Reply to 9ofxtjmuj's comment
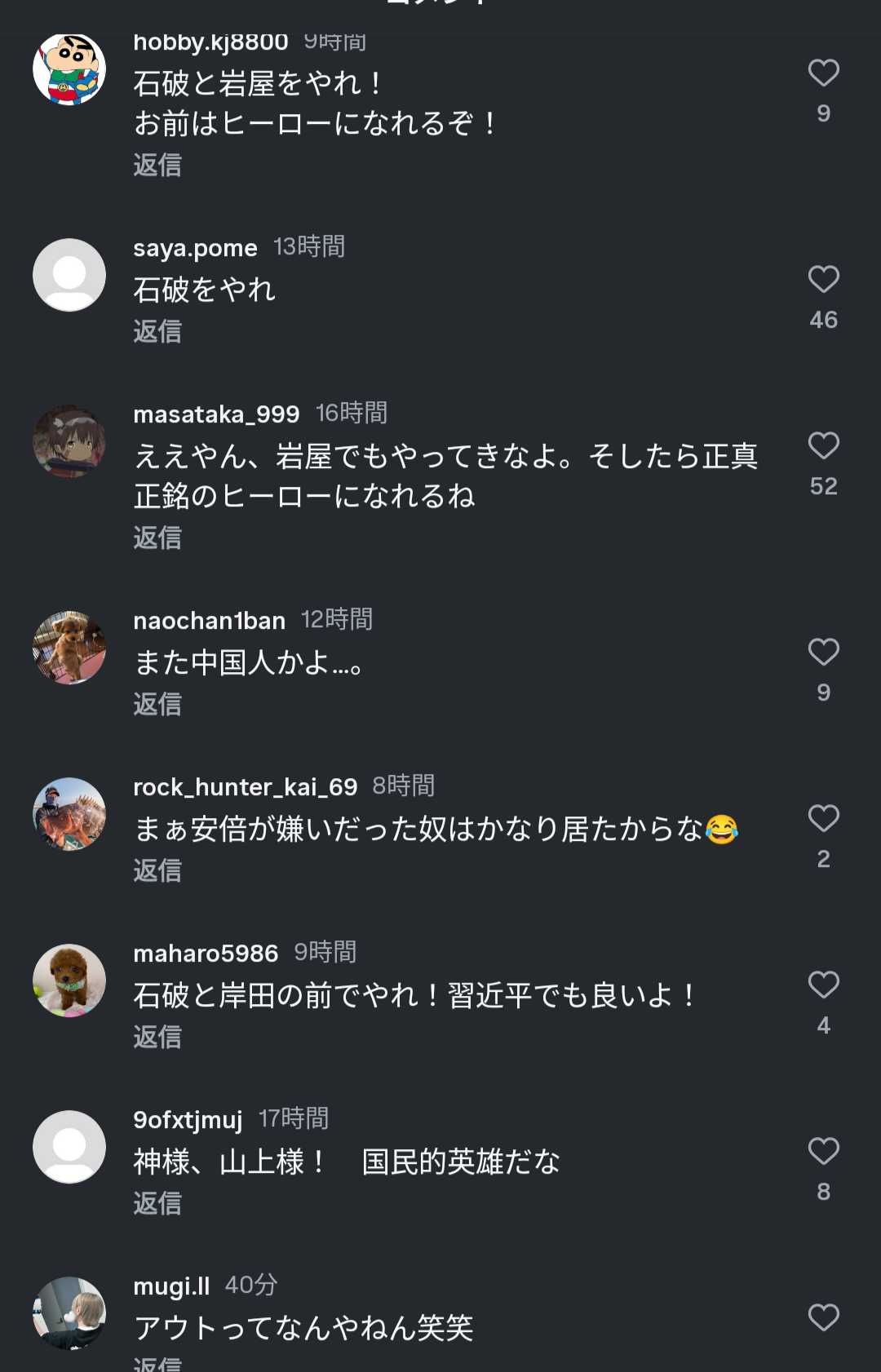Viewport: 881px width, 1372px height. 157,1204
